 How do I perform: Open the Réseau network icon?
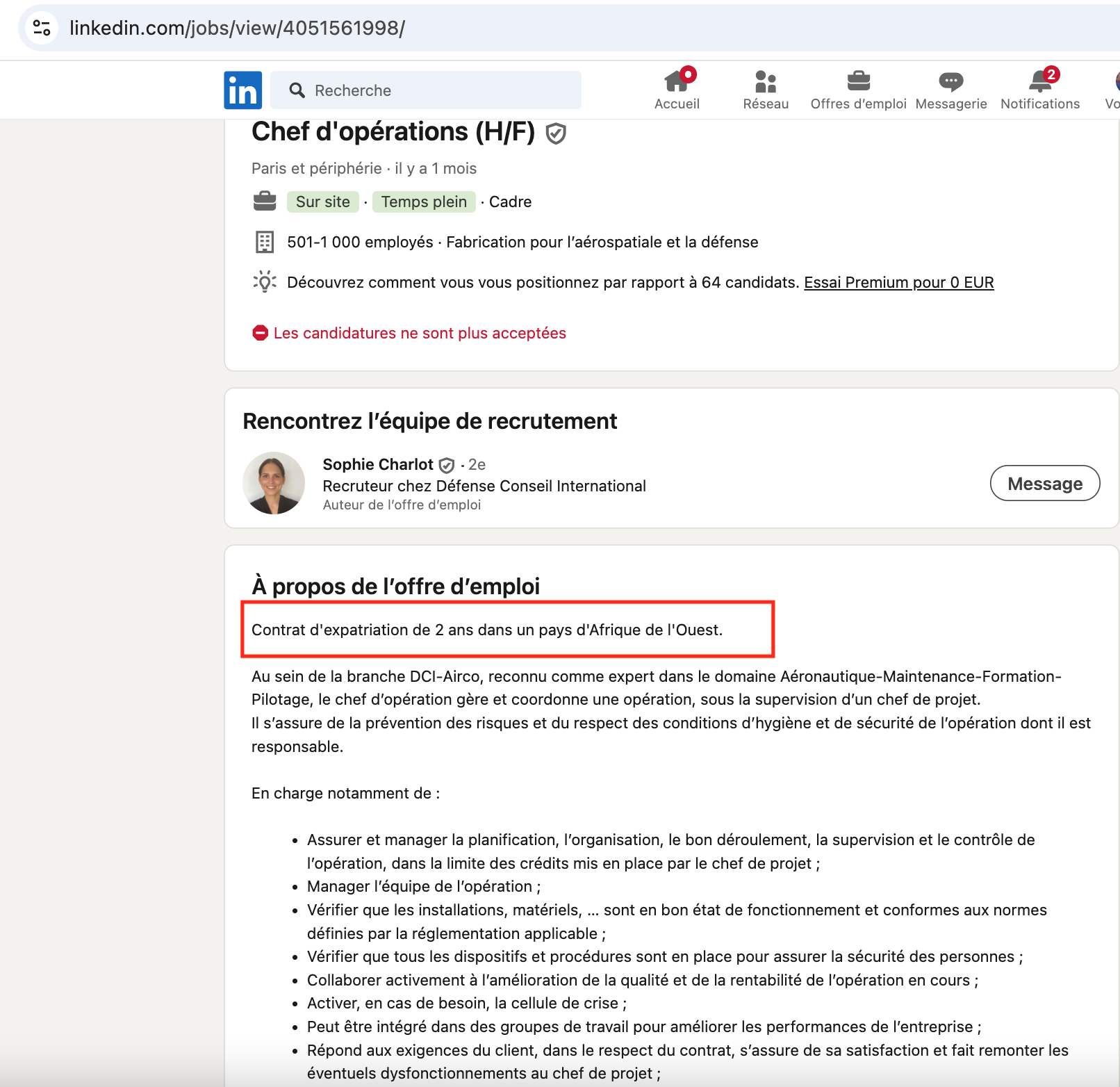(x=765, y=82)
